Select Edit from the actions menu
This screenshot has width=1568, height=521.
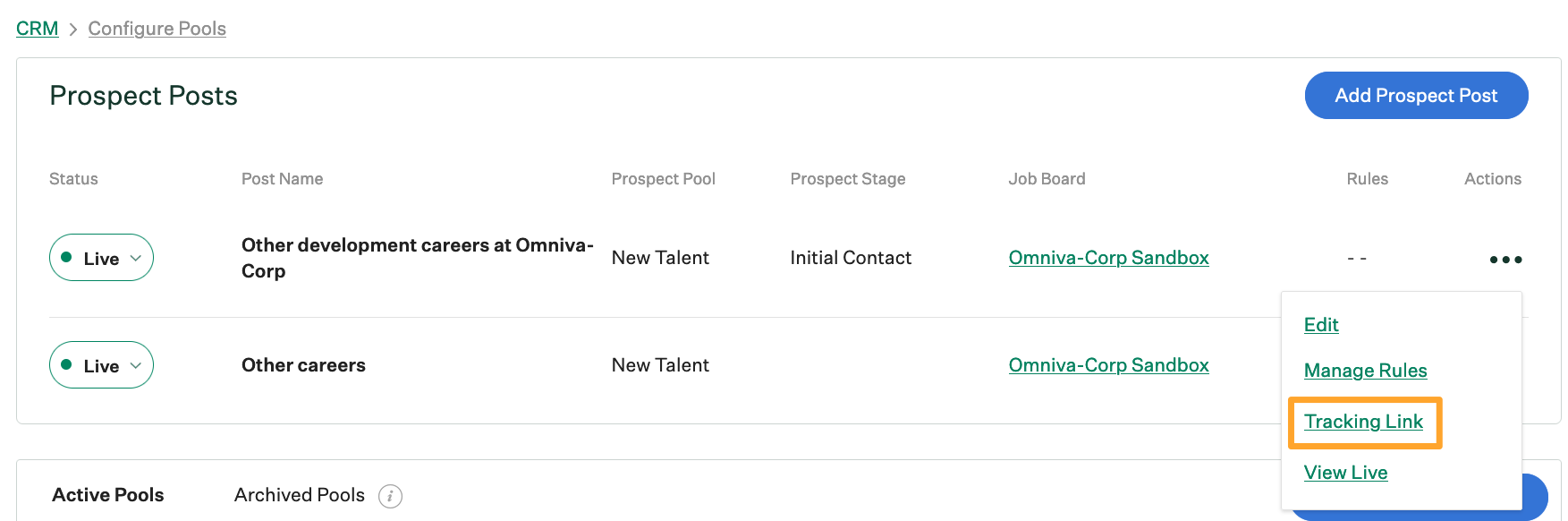pyautogui.click(x=1321, y=325)
